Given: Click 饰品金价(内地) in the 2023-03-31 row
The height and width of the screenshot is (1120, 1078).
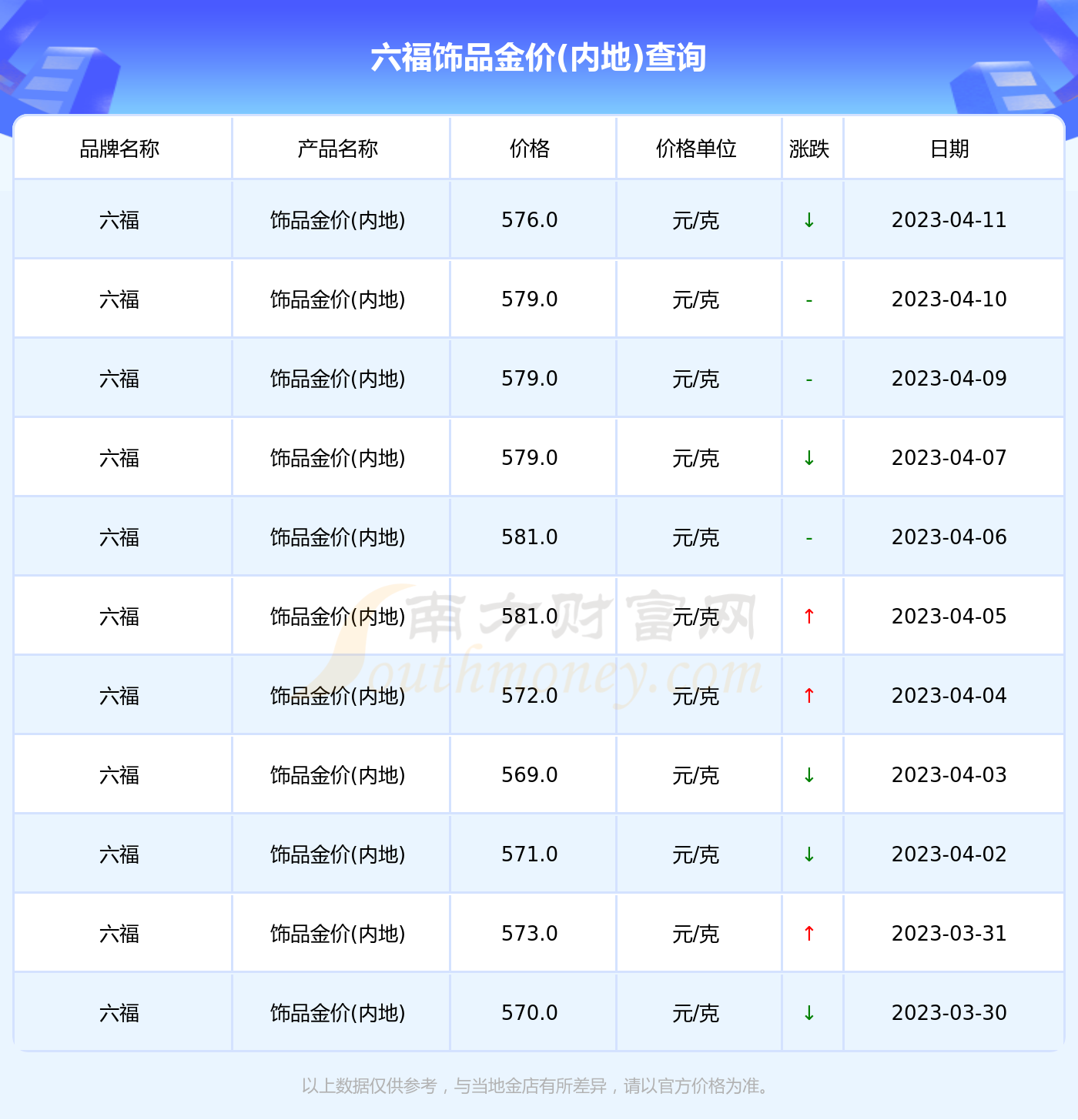Looking at the screenshot, I should click(x=338, y=934).
